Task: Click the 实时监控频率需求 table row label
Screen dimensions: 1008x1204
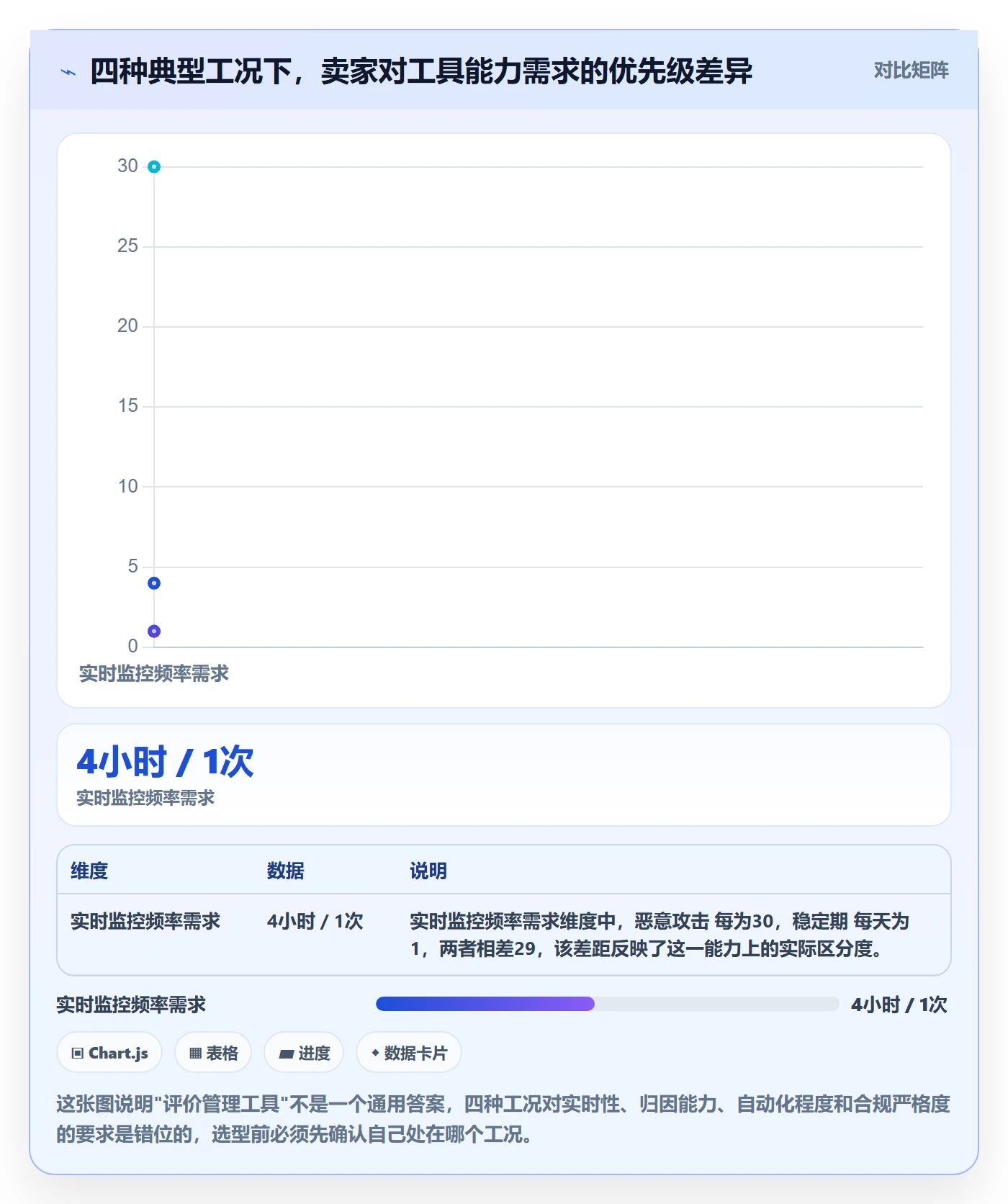Action: (x=145, y=921)
